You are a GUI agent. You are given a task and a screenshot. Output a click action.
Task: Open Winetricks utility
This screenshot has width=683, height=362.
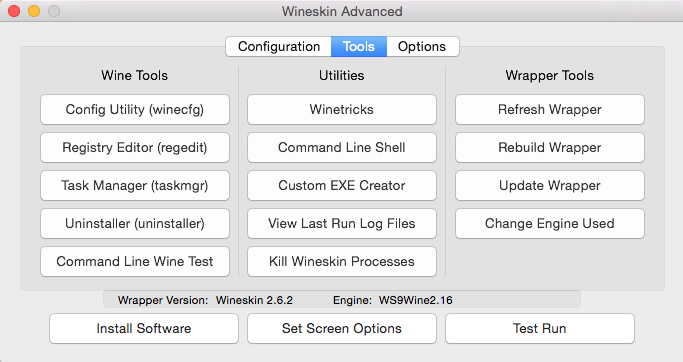coord(342,109)
